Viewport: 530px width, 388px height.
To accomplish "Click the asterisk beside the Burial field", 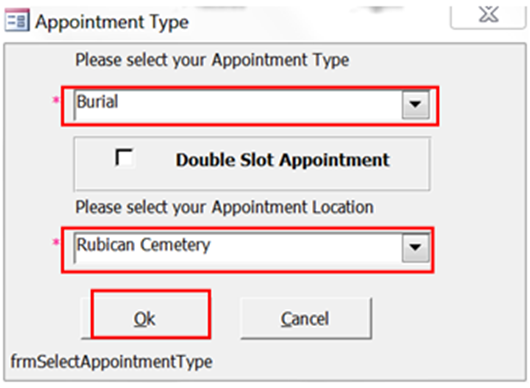I will 56,100.
